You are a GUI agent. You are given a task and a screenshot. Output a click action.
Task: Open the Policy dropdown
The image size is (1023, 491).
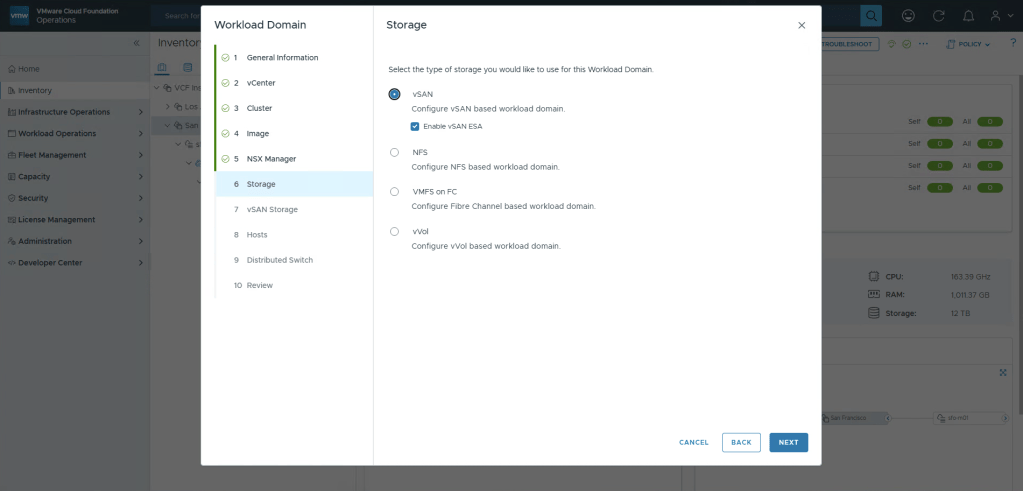[973, 44]
